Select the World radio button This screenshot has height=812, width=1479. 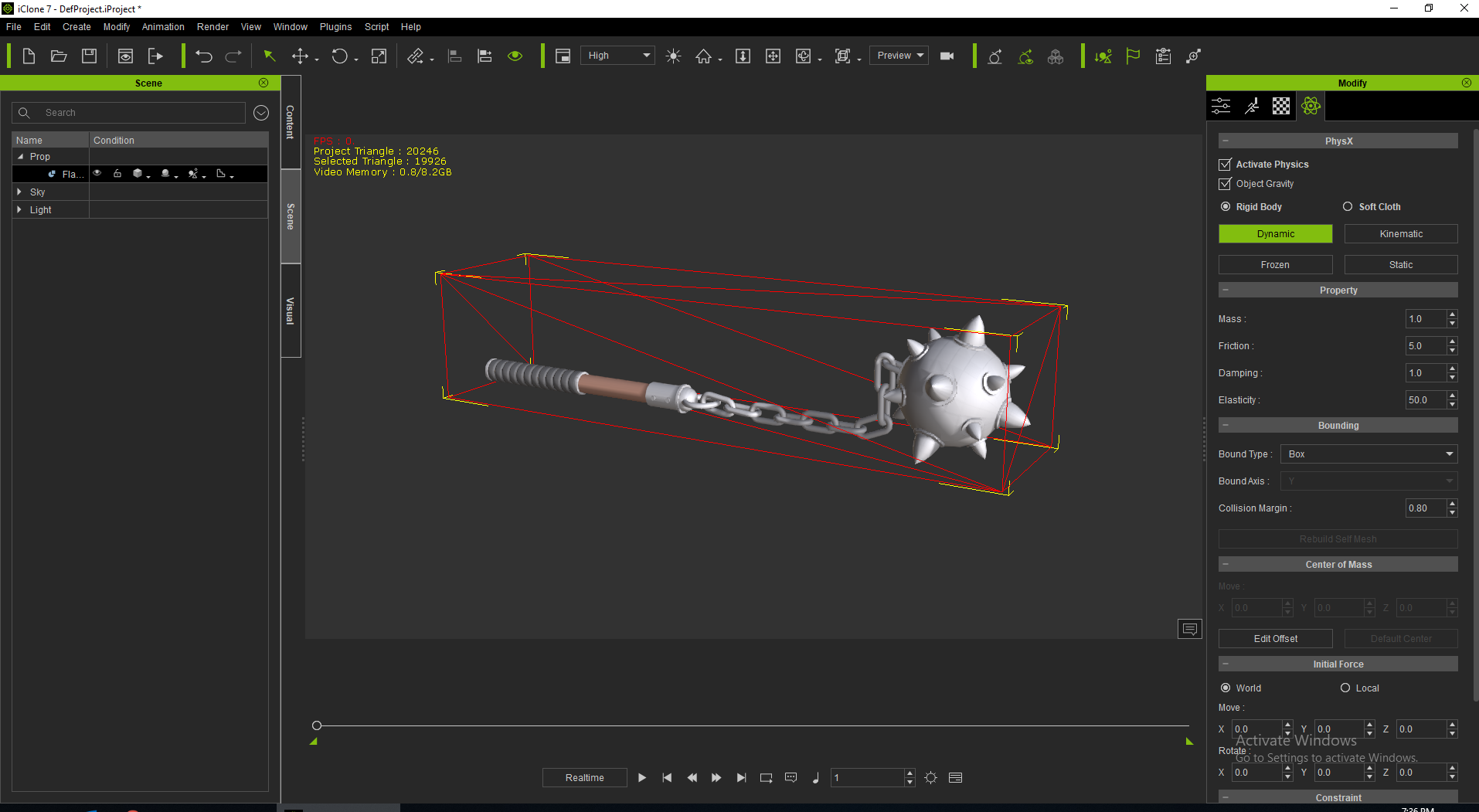(x=1226, y=688)
